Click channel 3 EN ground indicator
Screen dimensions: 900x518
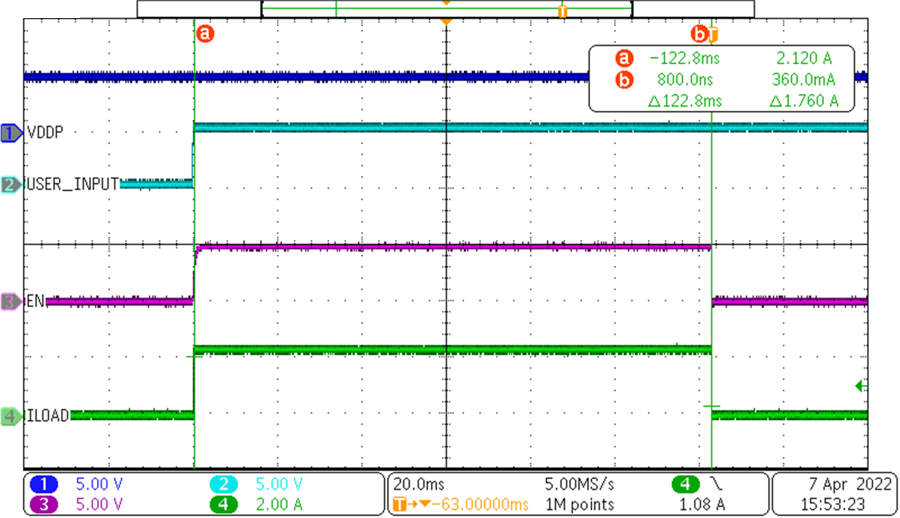pyautogui.click(x=11, y=301)
